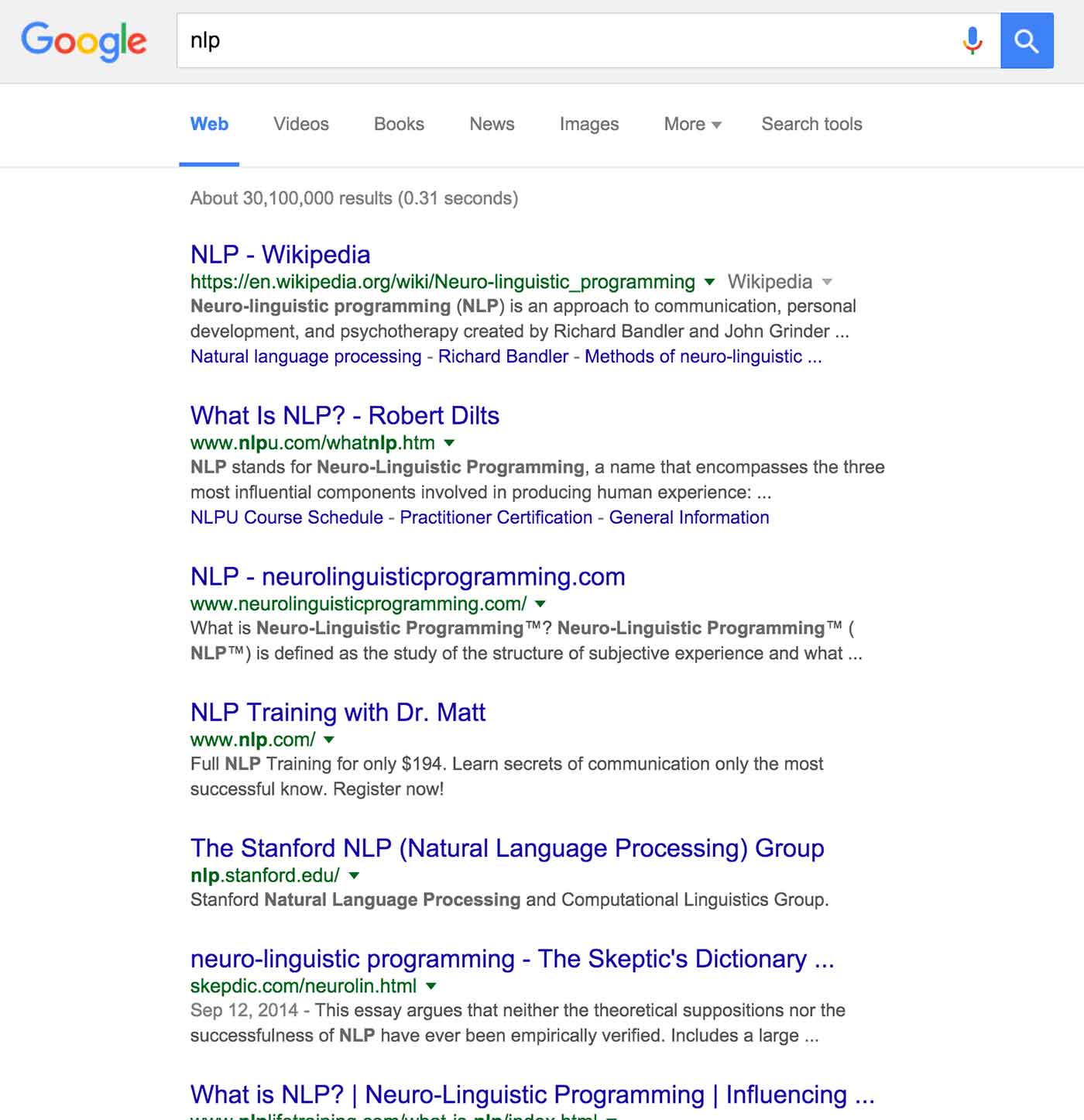Open What is NLP? Influencing result
The image size is (1084, 1120).
point(533,1094)
